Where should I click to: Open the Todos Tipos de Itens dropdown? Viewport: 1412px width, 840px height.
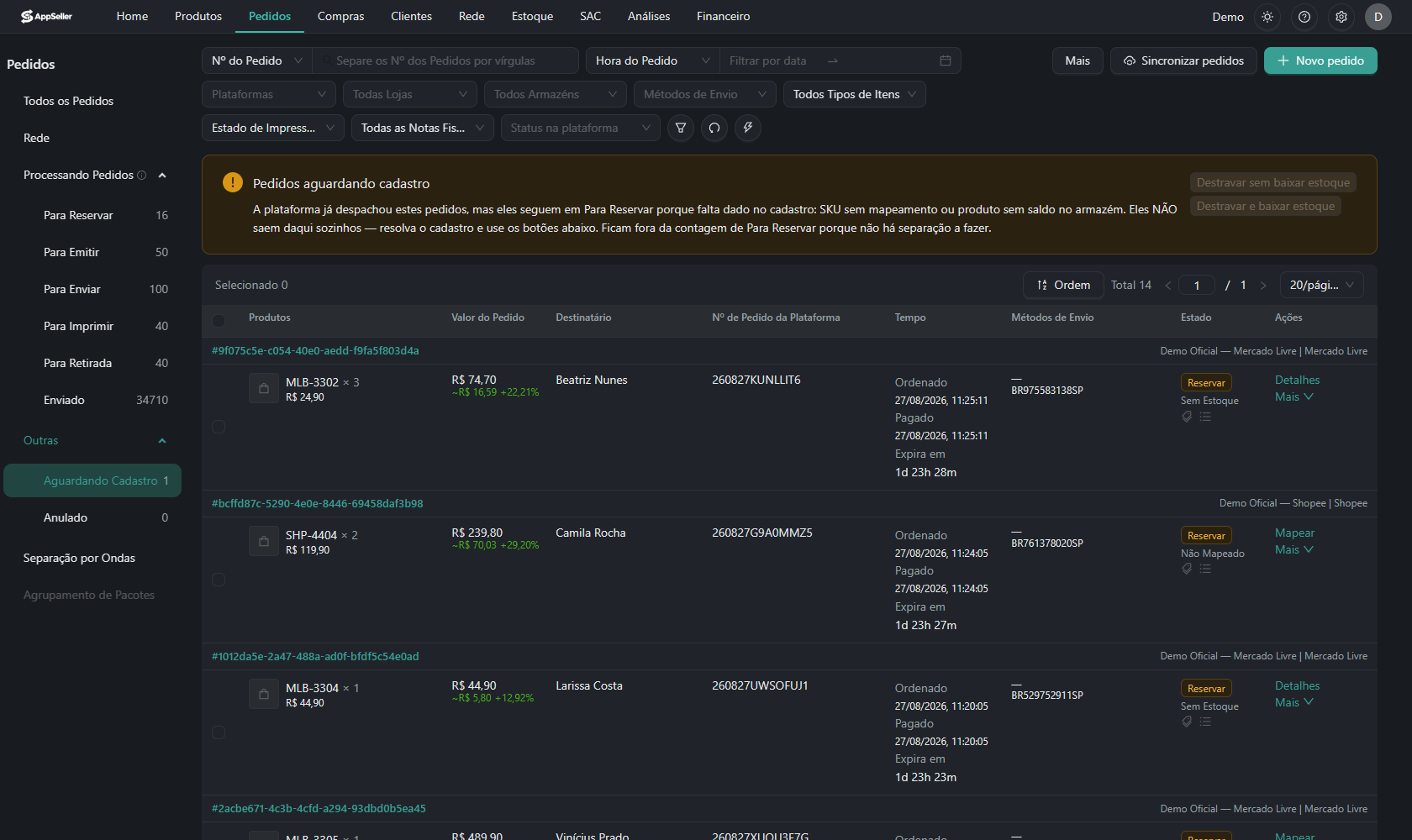(x=855, y=94)
